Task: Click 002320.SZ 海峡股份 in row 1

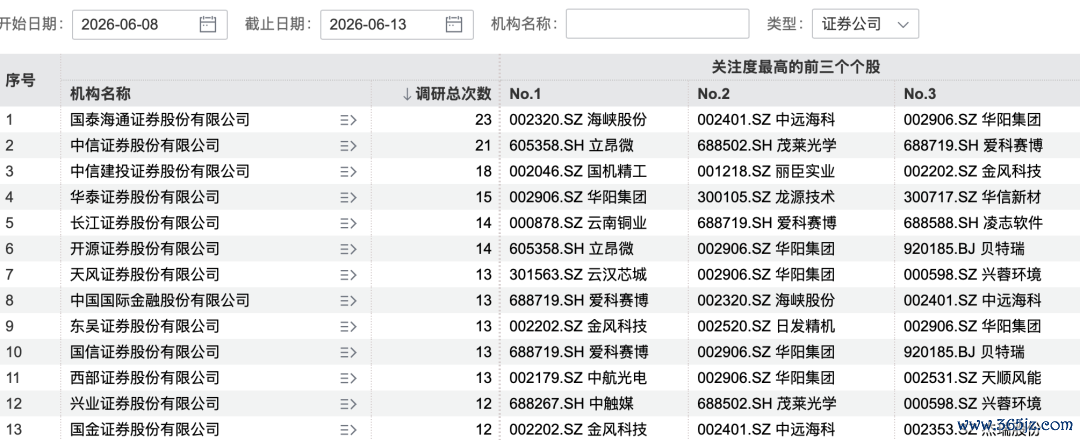Action: click(578, 120)
